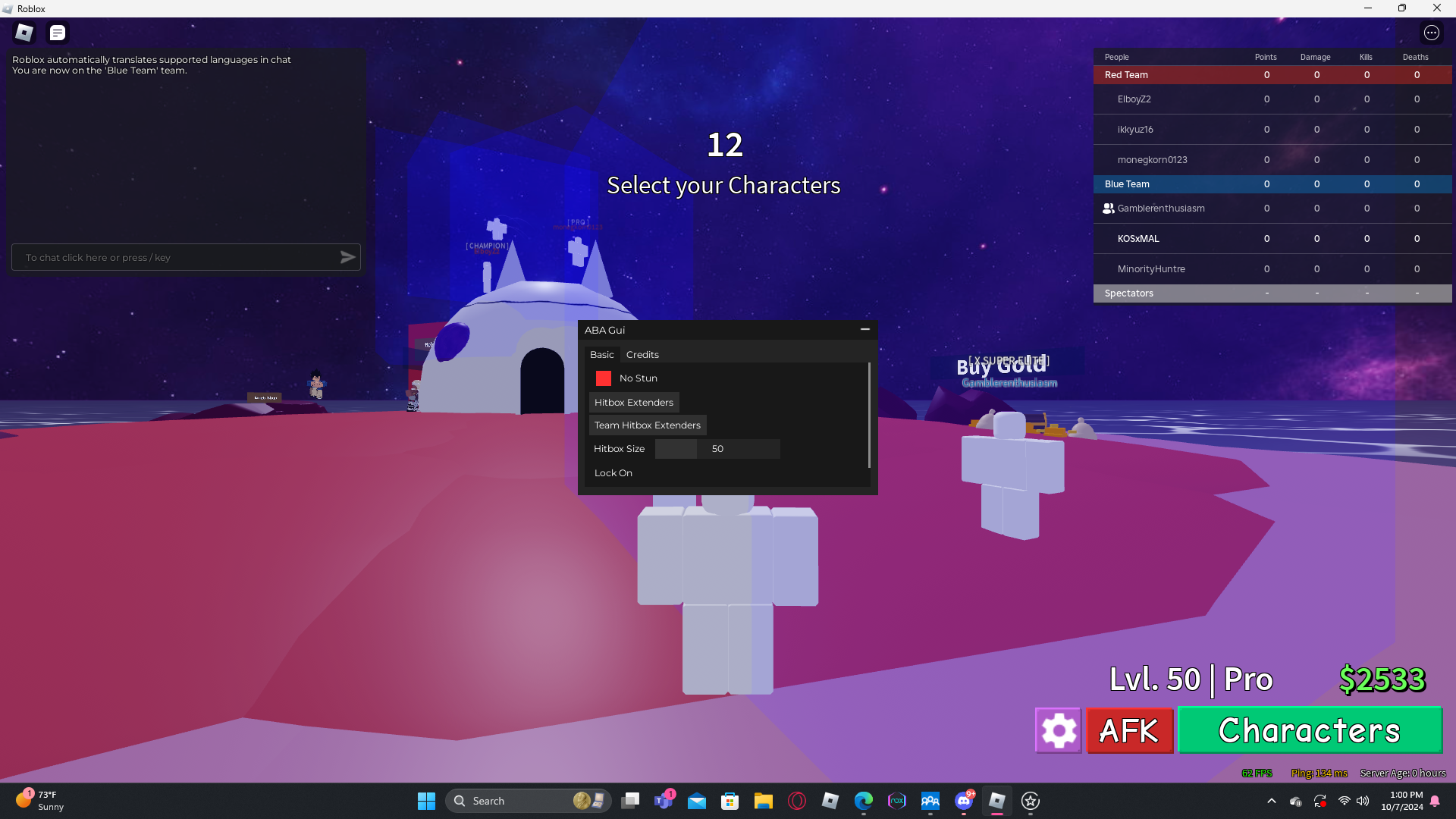This screenshot has width=1456, height=819.
Task: Open the three-dots options menu
Action: coord(1431,33)
